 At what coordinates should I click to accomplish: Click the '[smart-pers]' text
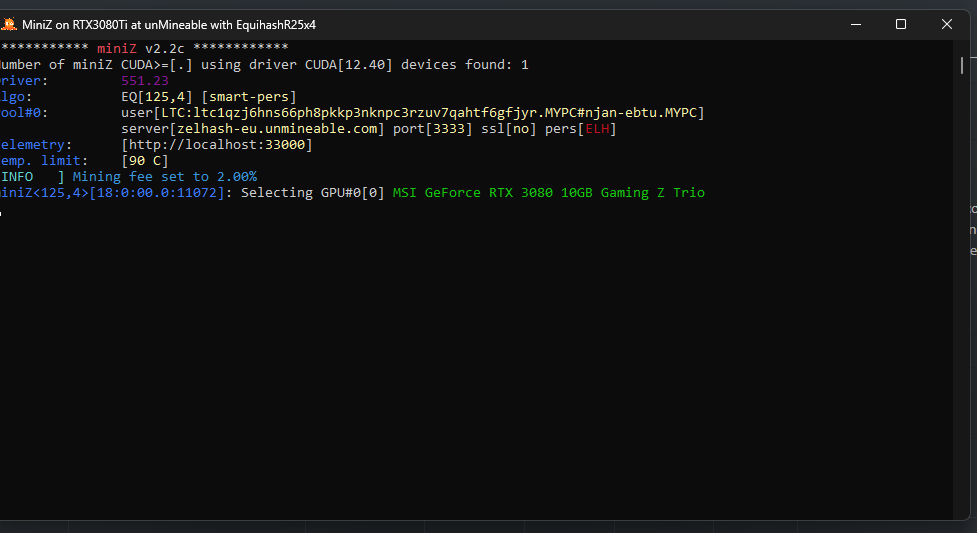click(249, 97)
